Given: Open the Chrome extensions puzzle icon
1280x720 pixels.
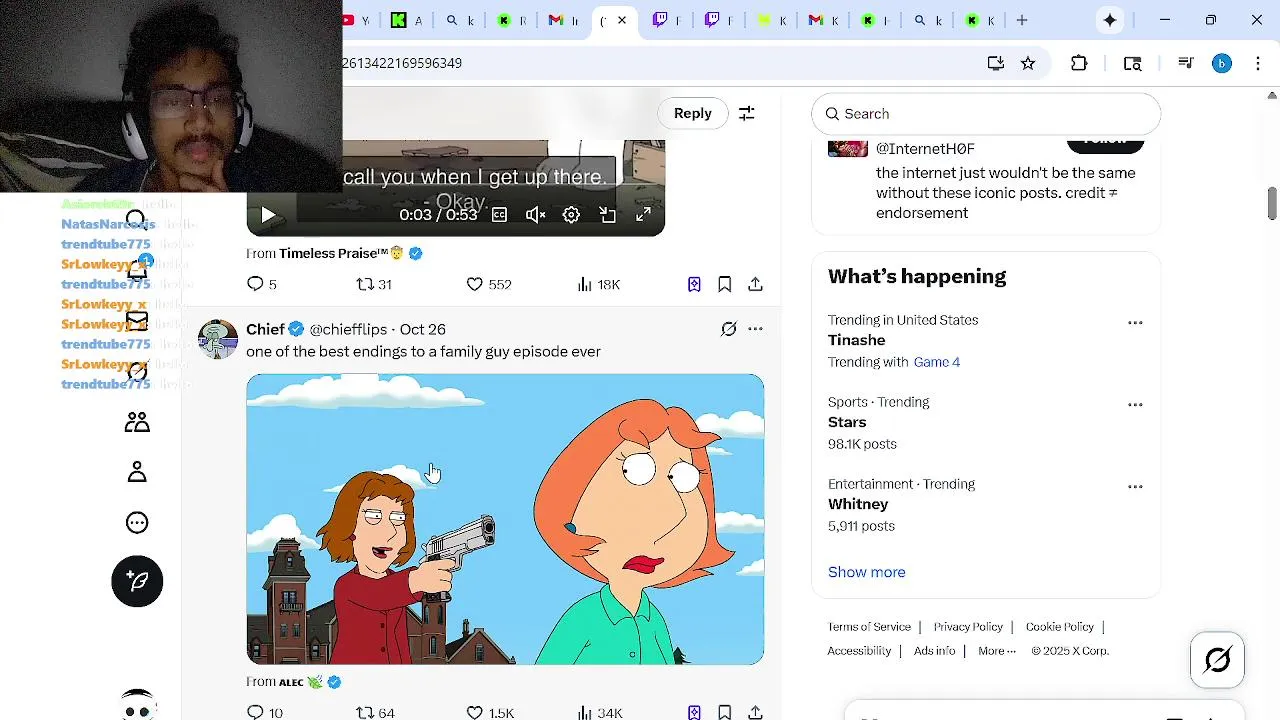Looking at the screenshot, I should (1079, 63).
